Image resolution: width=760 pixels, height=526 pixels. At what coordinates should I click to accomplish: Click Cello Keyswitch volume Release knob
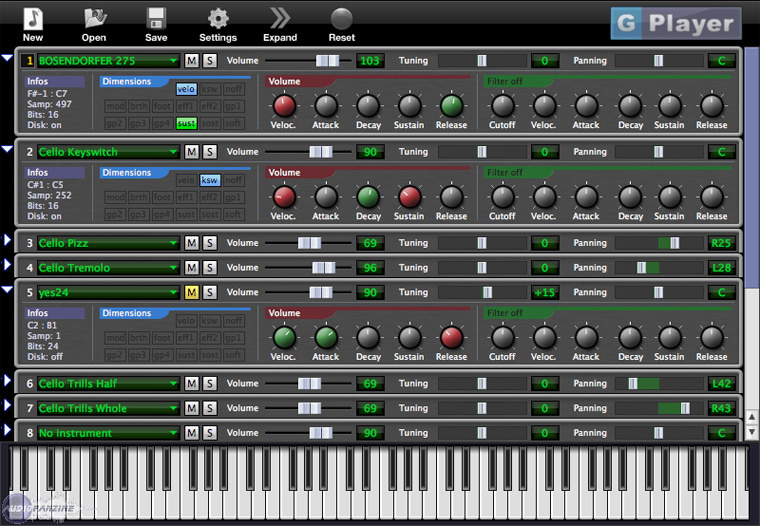[x=451, y=197]
